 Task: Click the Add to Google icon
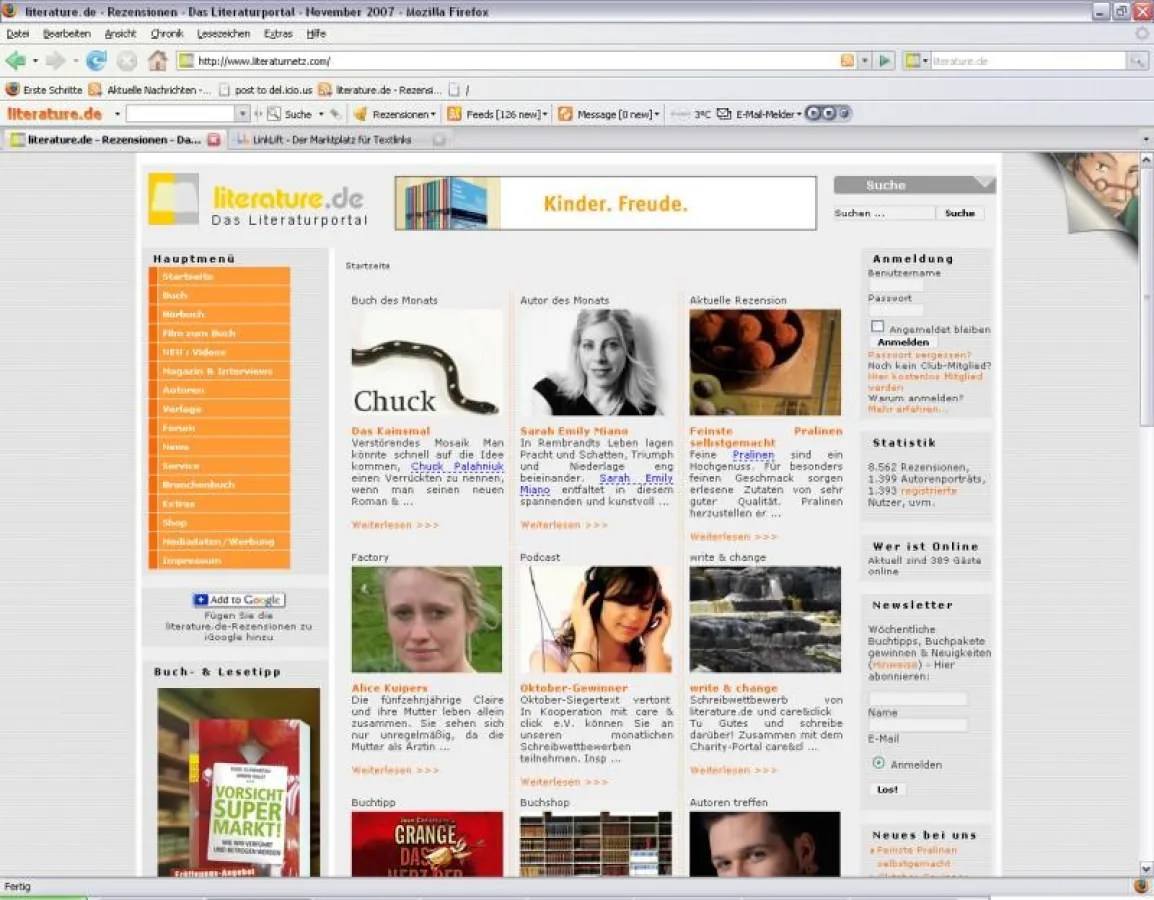pos(237,599)
